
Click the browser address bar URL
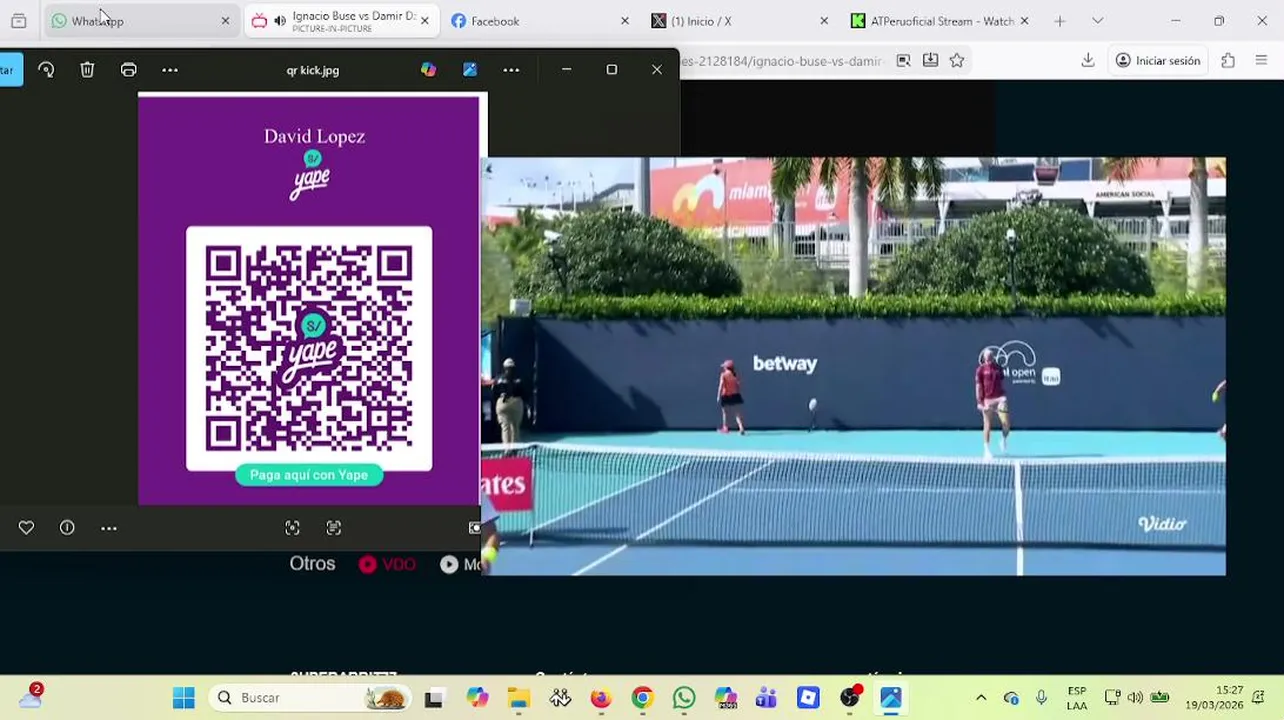(x=780, y=61)
